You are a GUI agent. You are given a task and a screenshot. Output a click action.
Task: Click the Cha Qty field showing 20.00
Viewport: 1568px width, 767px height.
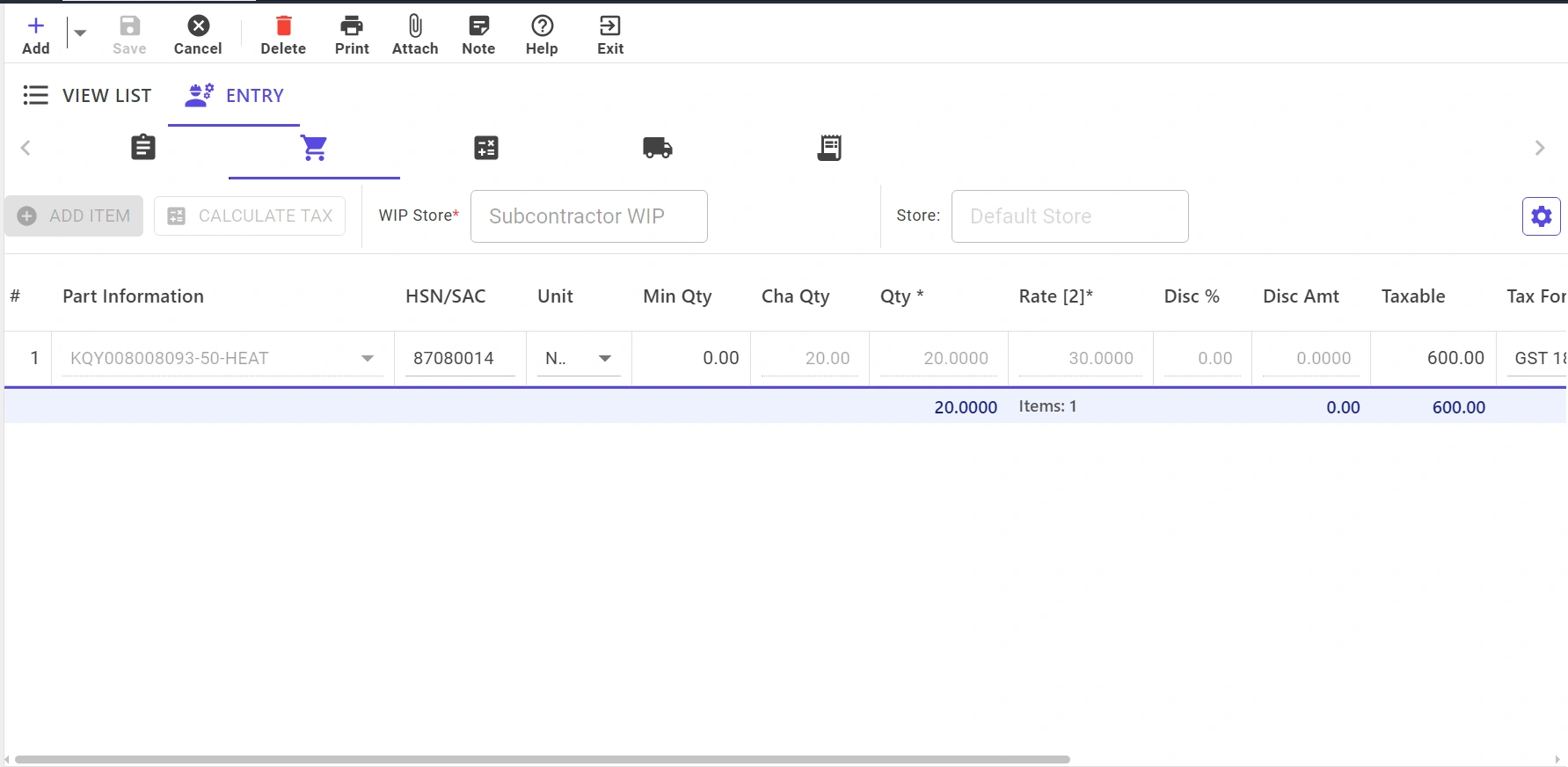coord(810,358)
